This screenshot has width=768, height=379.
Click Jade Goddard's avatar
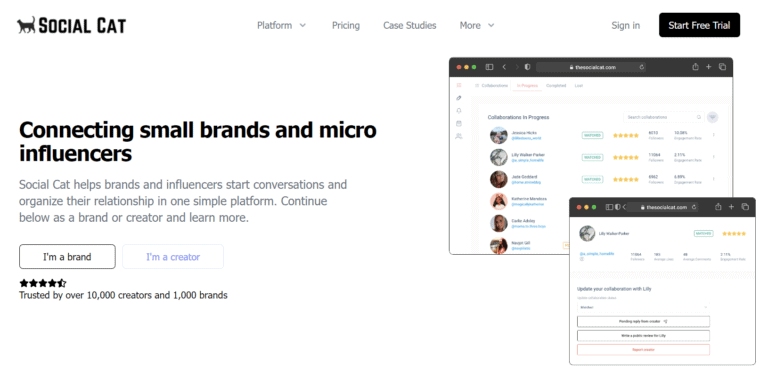click(x=499, y=179)
